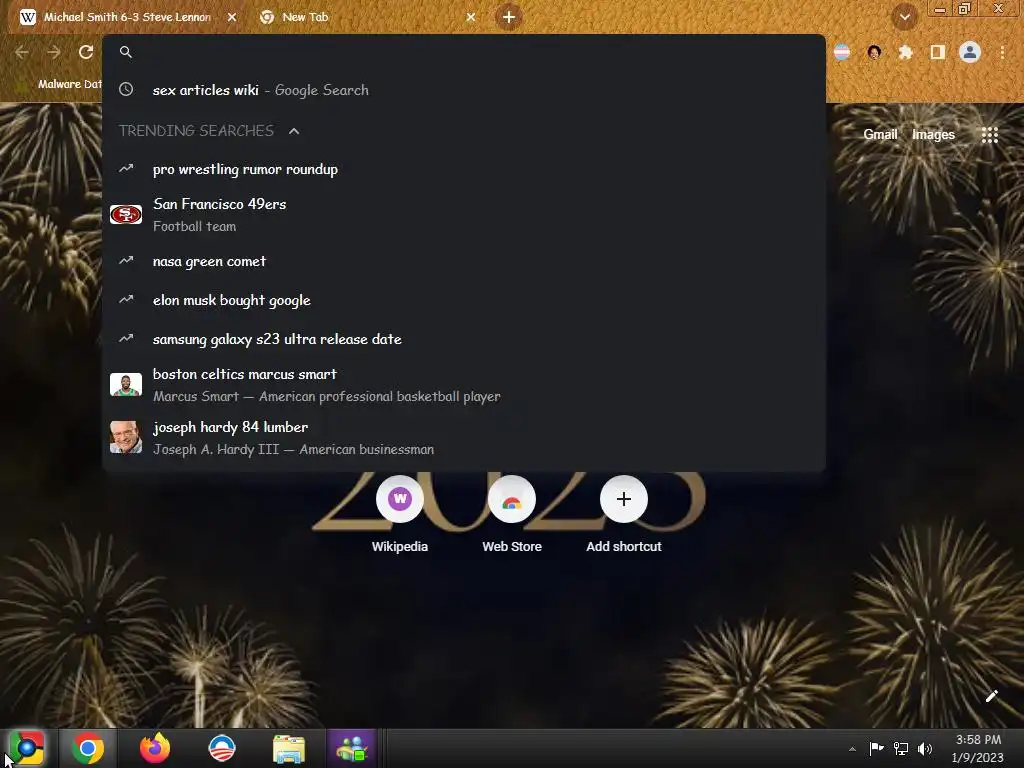Click the avatar face extension icon

874,52
